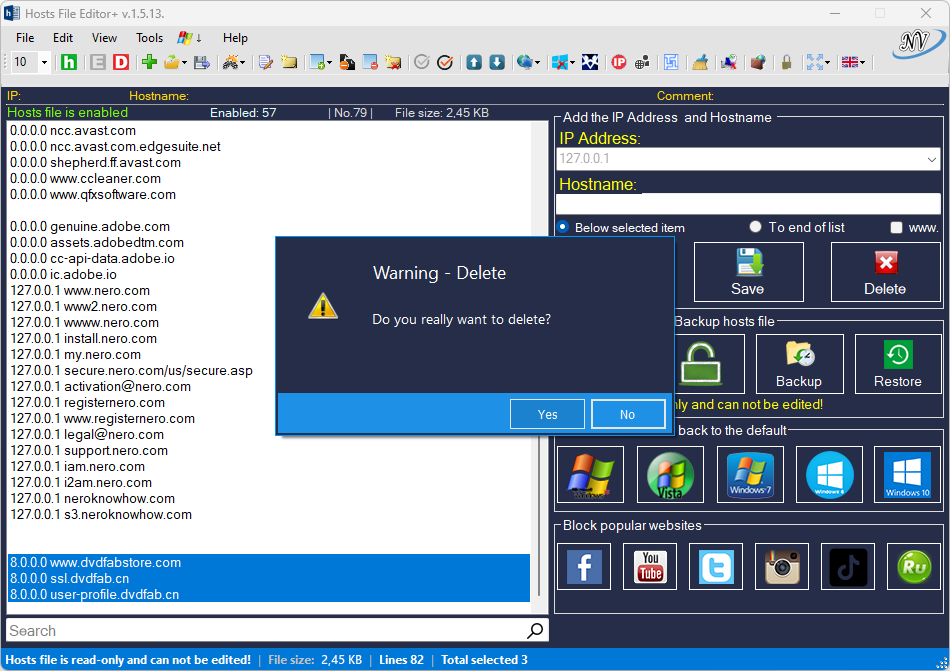
Task: Click the padlock toolbar icon
Action: pyautogui.click(x=786, y=62)
